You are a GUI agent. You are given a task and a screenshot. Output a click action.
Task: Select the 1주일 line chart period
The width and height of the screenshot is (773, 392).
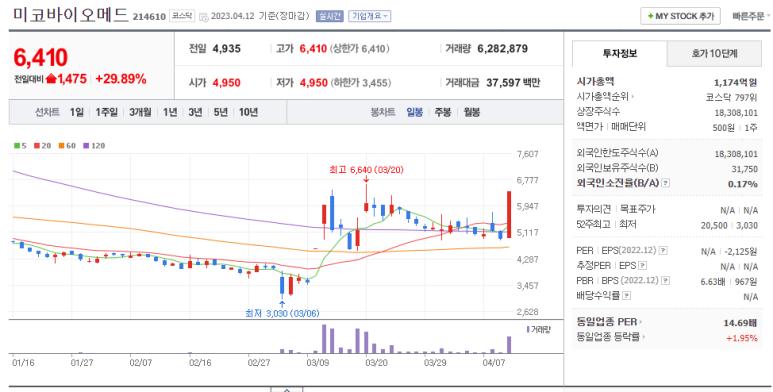[x=106, y=112]
